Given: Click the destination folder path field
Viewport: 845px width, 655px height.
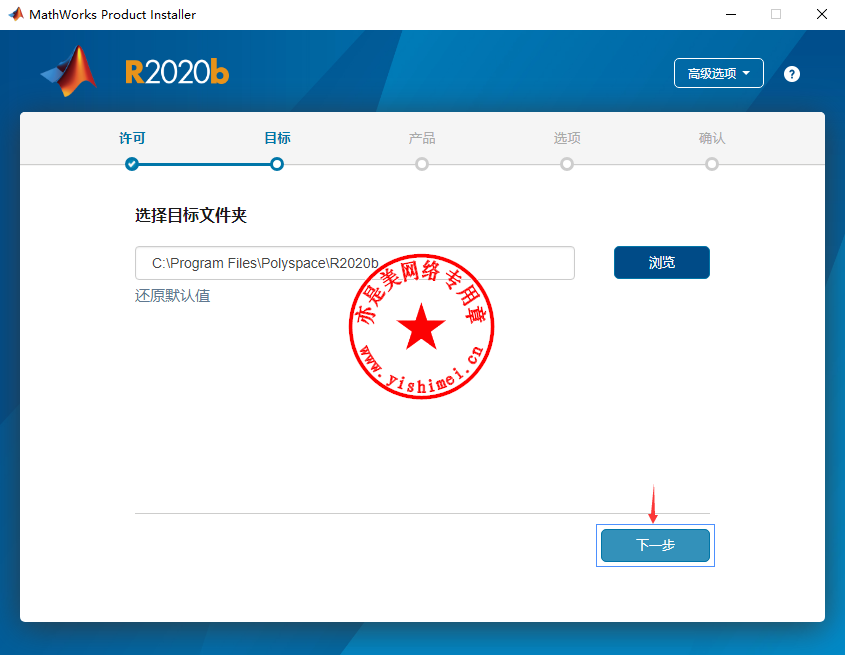Looking at the screenshot, I should tap(355, 263).
